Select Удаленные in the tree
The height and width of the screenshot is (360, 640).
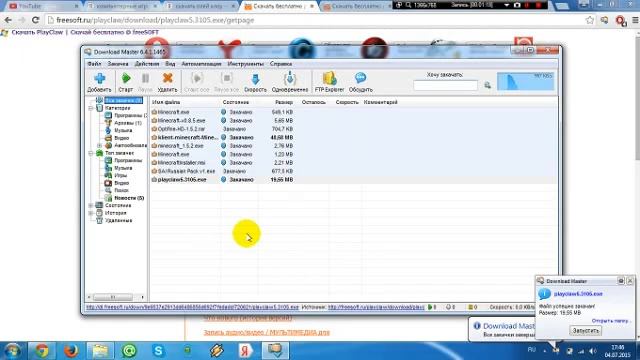[119, 220]
